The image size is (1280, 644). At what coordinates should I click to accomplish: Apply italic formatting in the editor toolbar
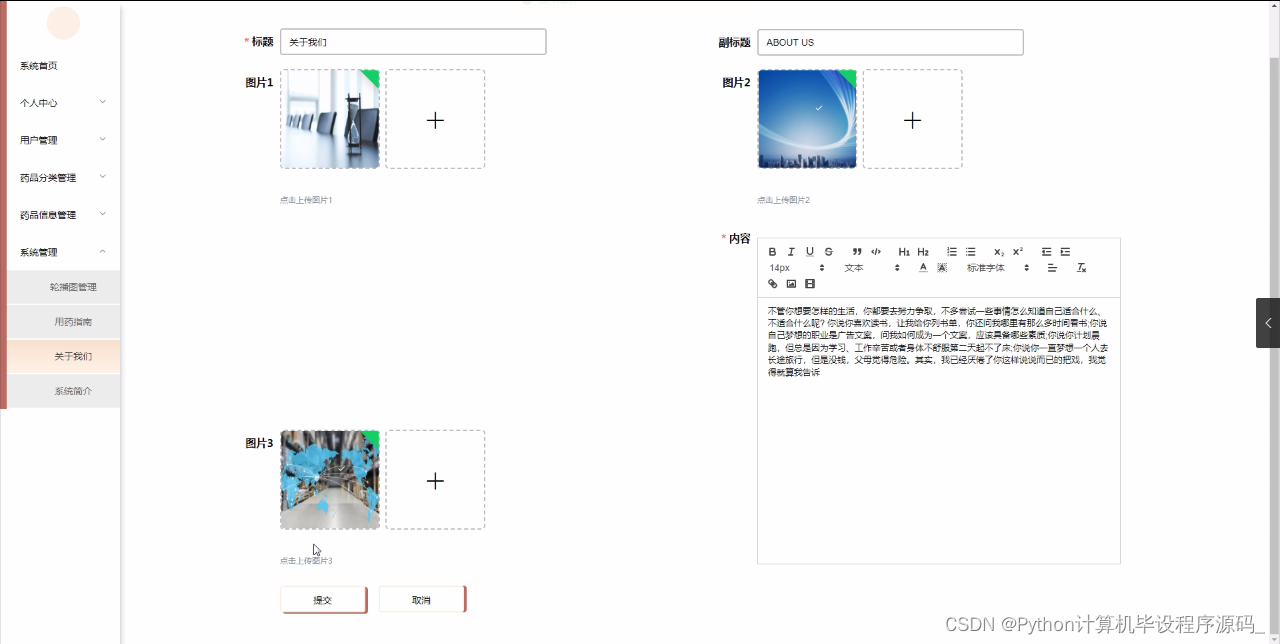[791, 251]
